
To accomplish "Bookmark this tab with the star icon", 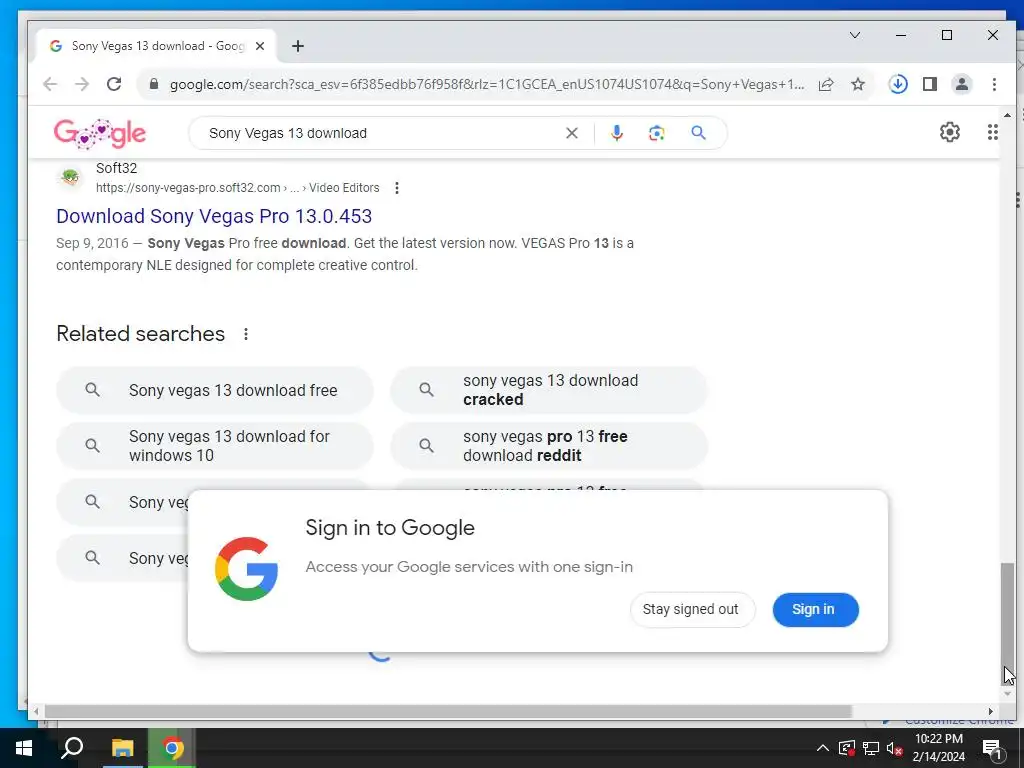I will (x=857, y=84).
